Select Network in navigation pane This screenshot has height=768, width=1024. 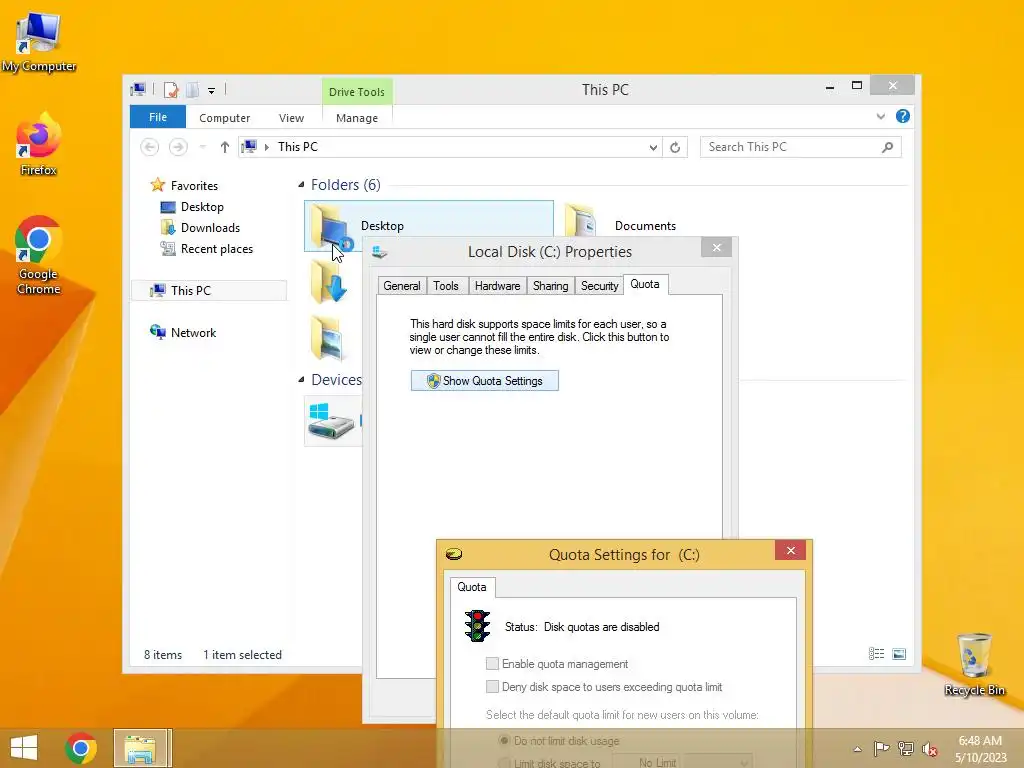pos(193,332)
